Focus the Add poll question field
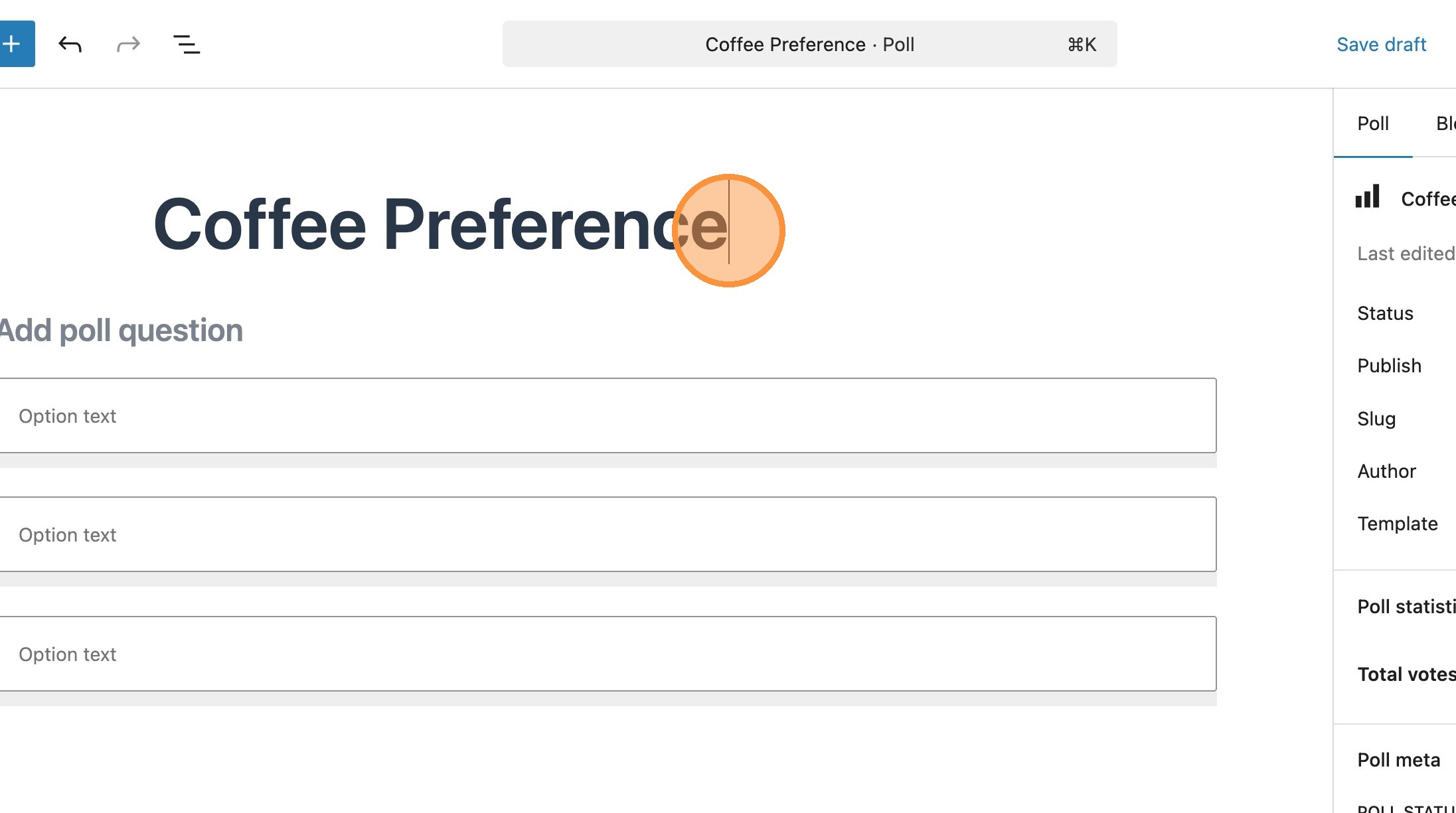Screen dimensions: 1456x813 123,331
